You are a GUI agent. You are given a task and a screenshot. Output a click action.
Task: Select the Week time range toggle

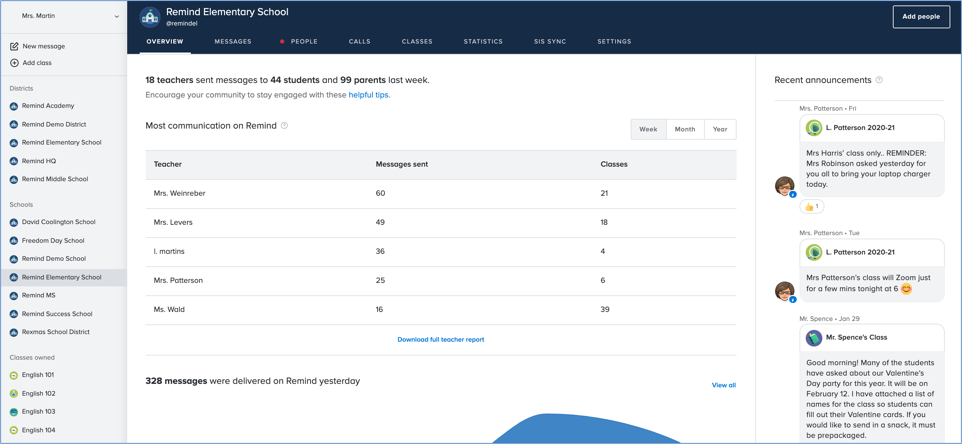tap(648, 129)
